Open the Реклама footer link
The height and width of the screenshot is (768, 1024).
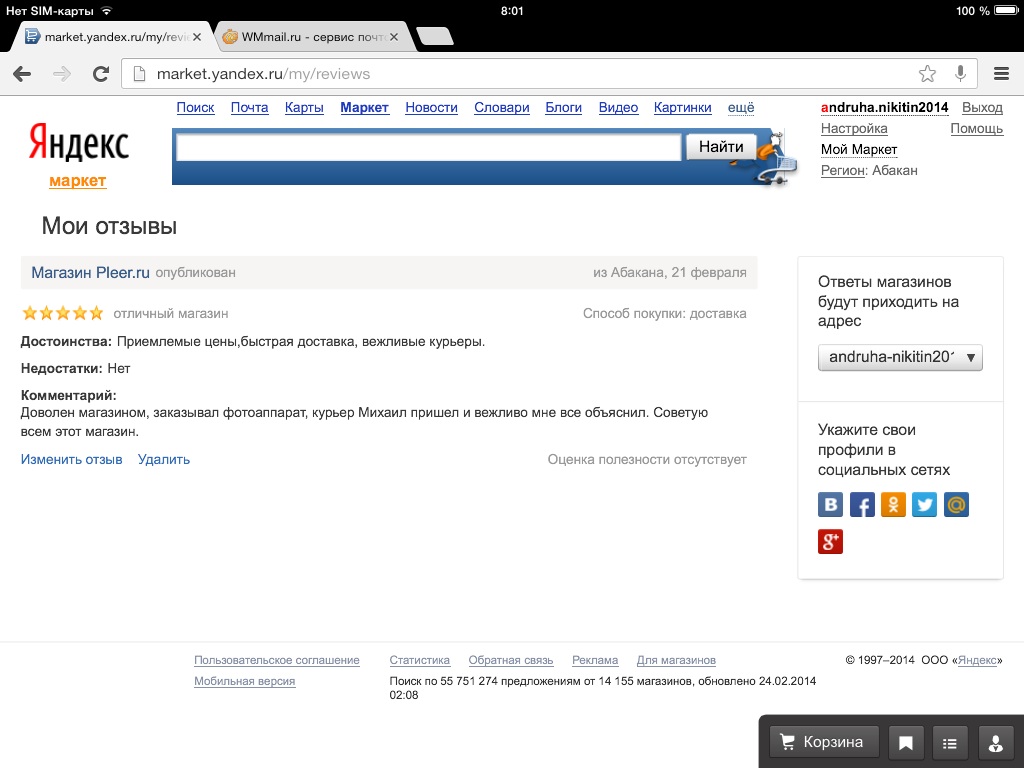595,660
